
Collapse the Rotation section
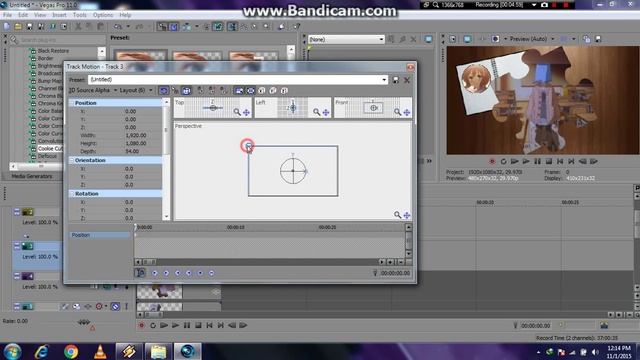pyautogui.click(x=72, y=193)
